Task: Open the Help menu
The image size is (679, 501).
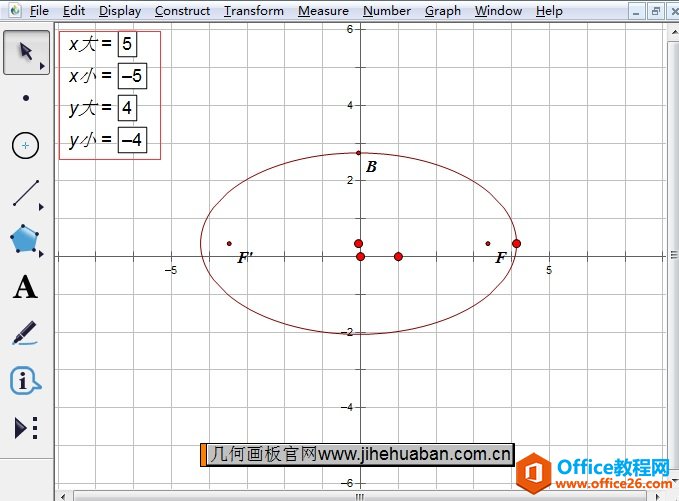Action: click(x=549, y=11)
